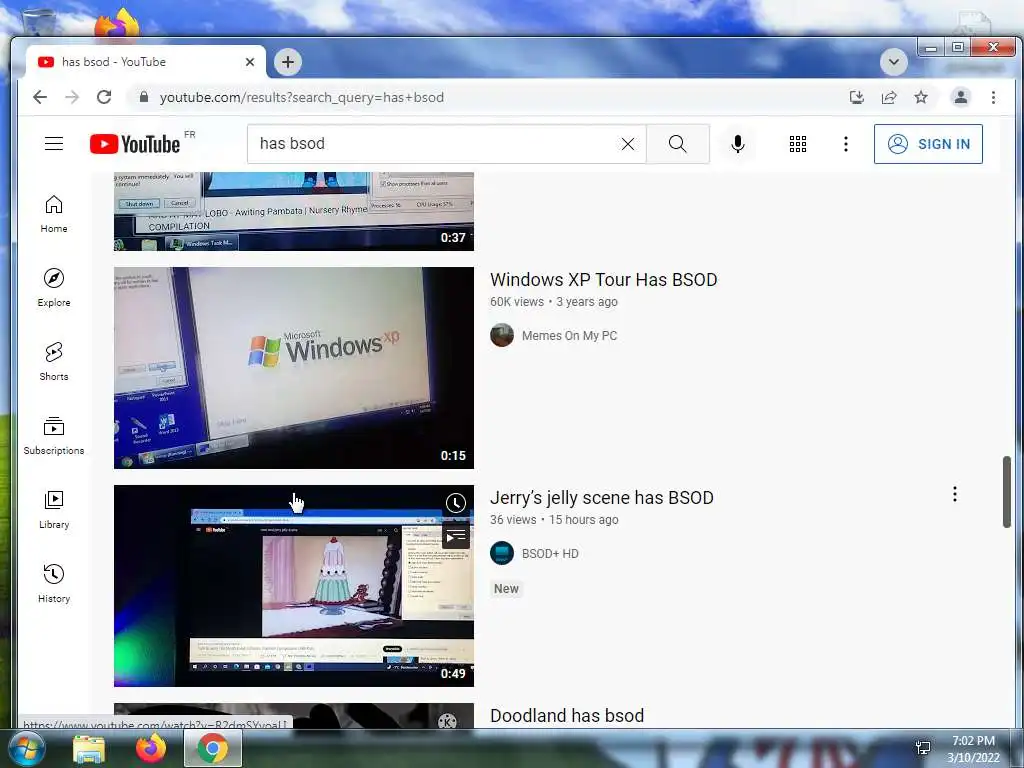Open action menu for Jerry's jelly video
The height and width of the screenshot is (768, 1024).
click(x=955, y=494)
